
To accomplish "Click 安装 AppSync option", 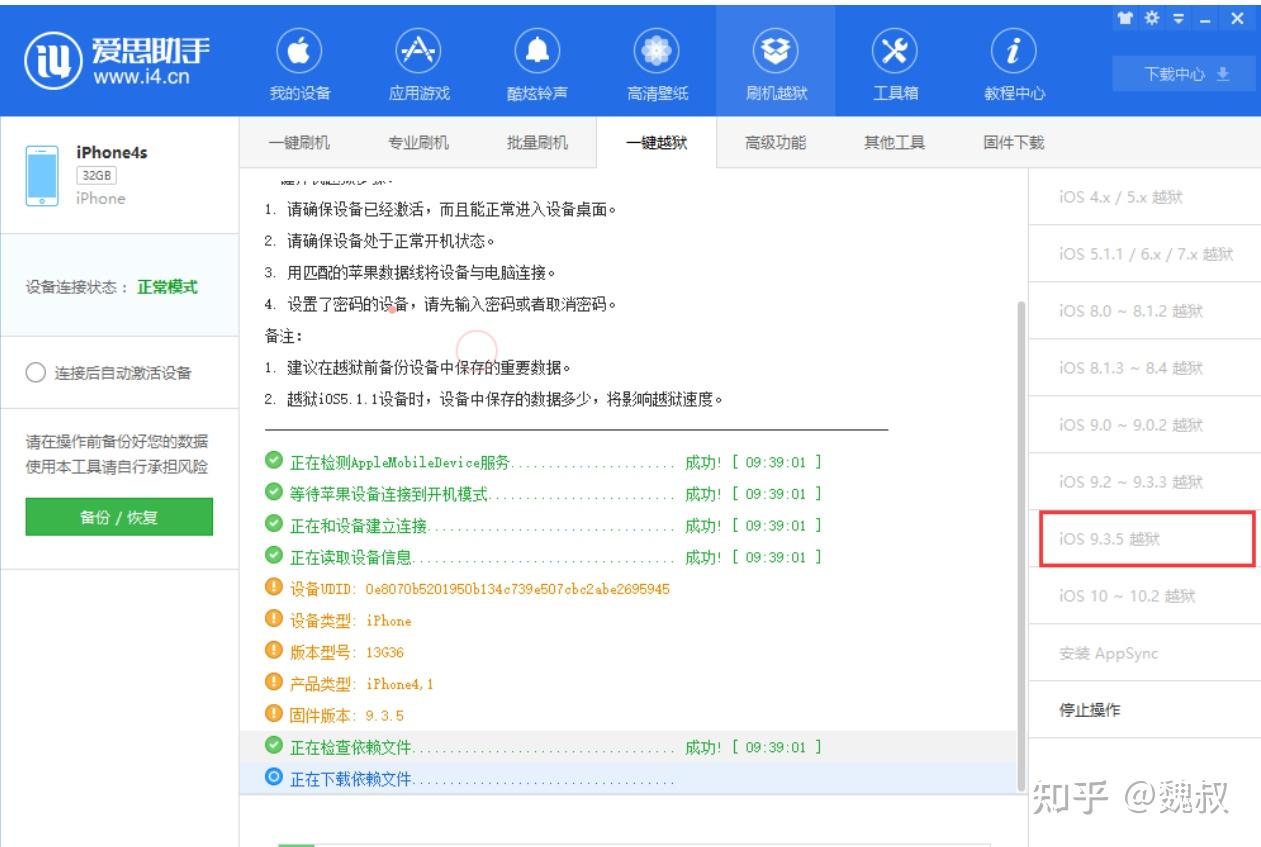I will pos(1144,653).
